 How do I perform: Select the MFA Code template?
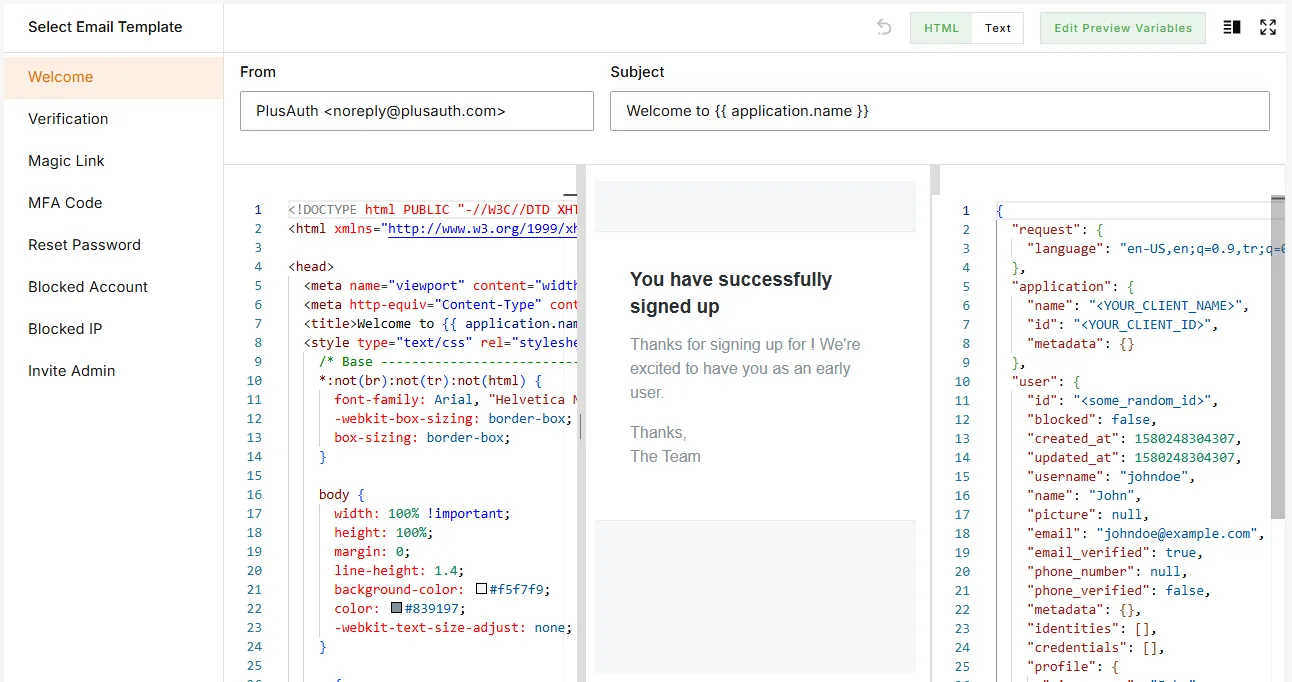(x=65, y=203)
